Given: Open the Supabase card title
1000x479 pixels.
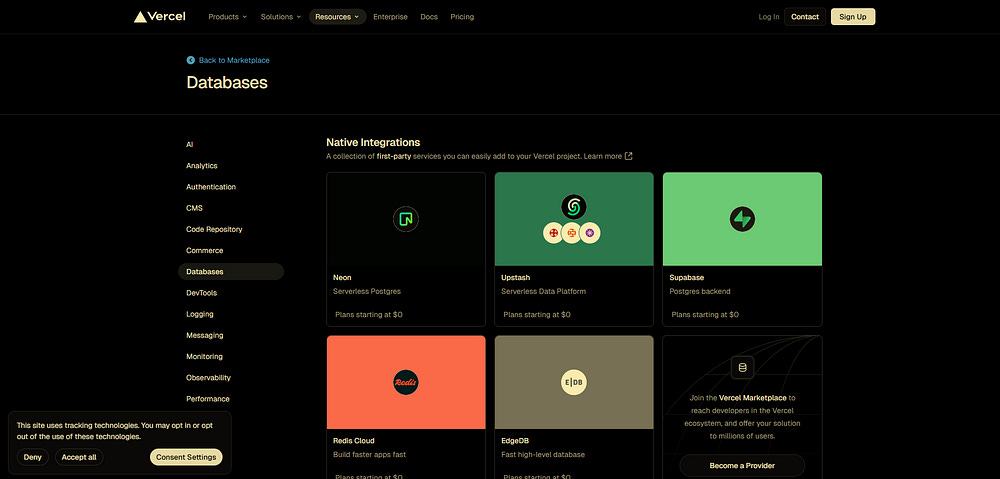Looking at the screenshot, I should click(x=687, y=277).
